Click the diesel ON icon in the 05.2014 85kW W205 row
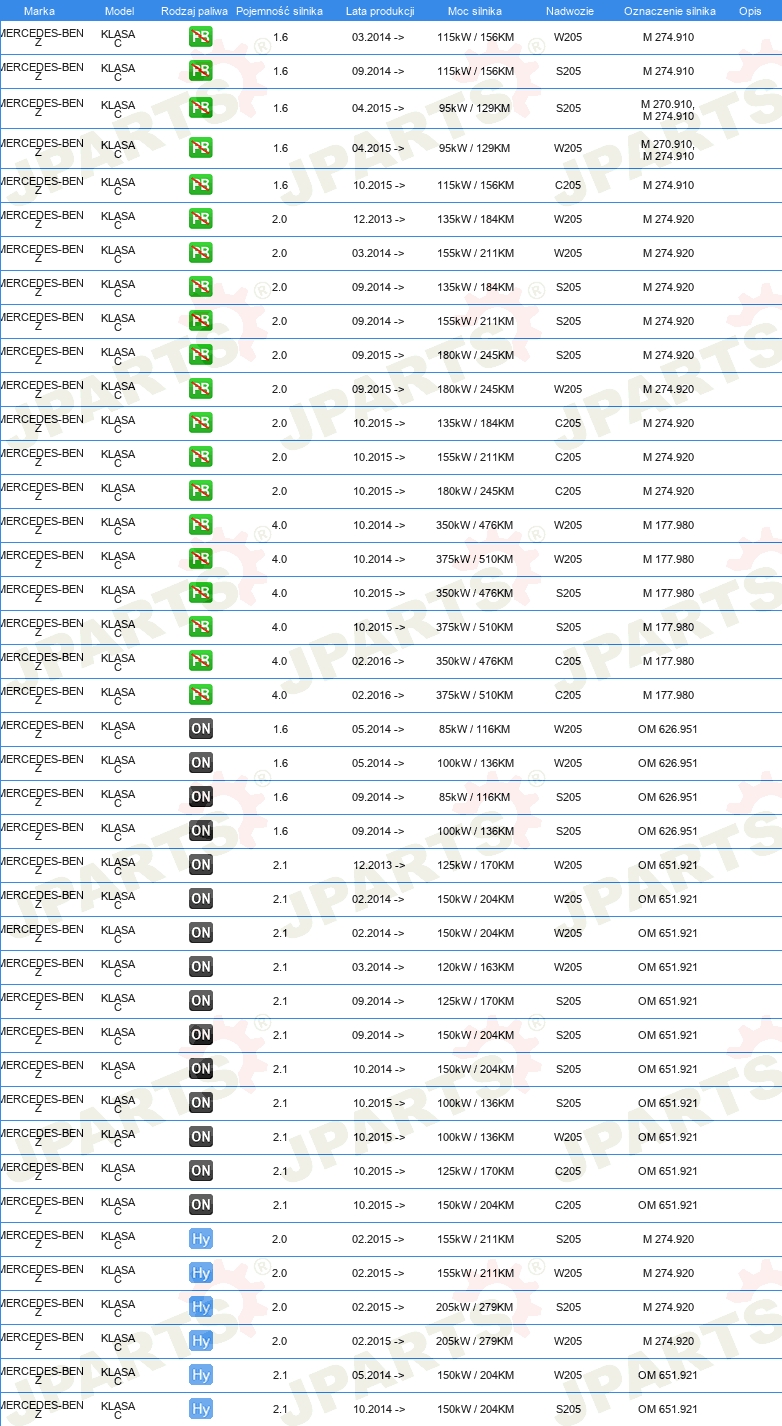The height and width of the screenshot is (1426, 782). pyautogui.click(x=201, y=729)
